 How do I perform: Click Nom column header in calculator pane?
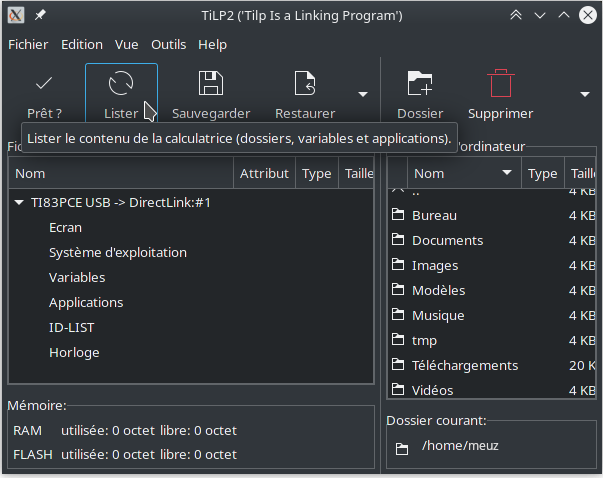pos(121,173)
